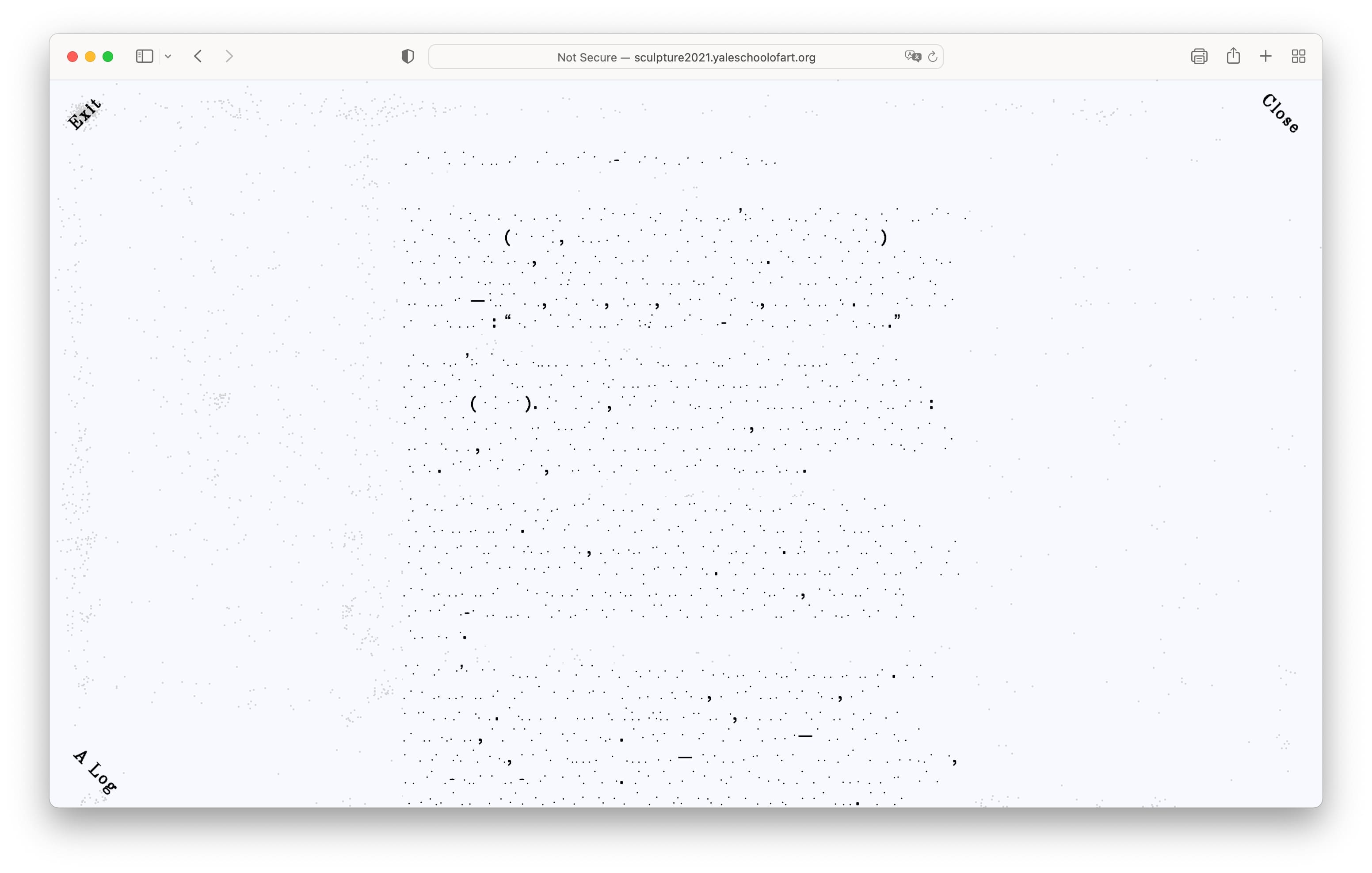Minimize the window with yellow button
Image resolution: width=1372 pixels, height=873 pixels.
pos(90,57)
